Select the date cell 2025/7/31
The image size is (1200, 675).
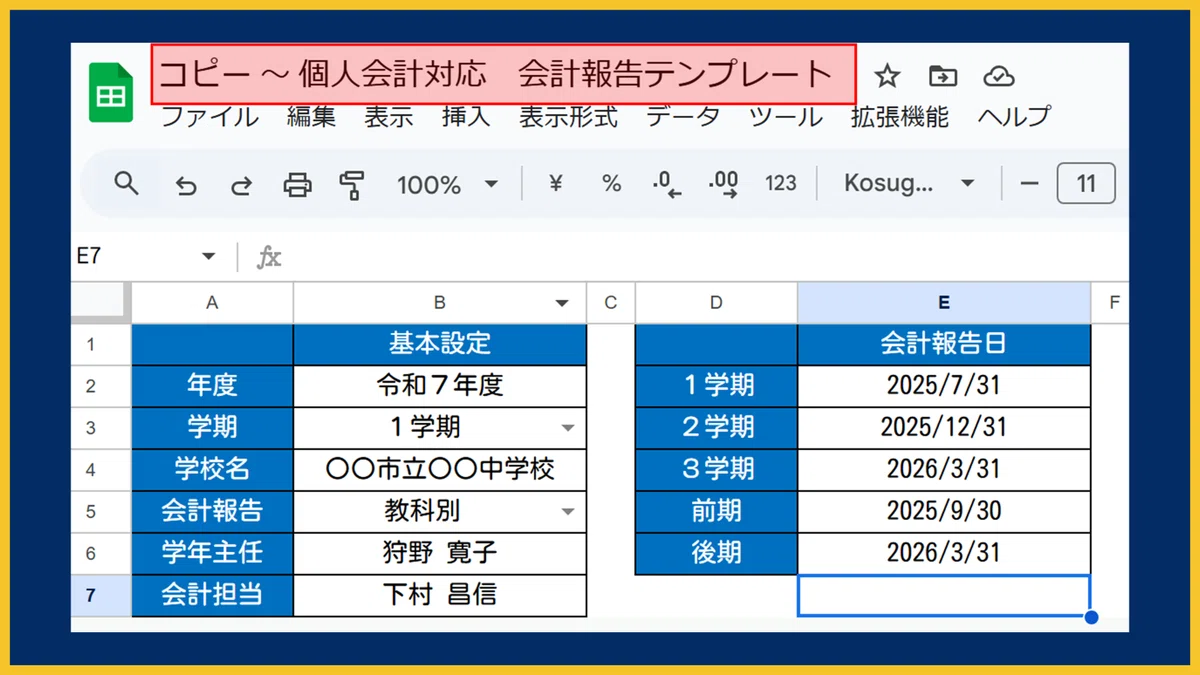pos(944,386)
